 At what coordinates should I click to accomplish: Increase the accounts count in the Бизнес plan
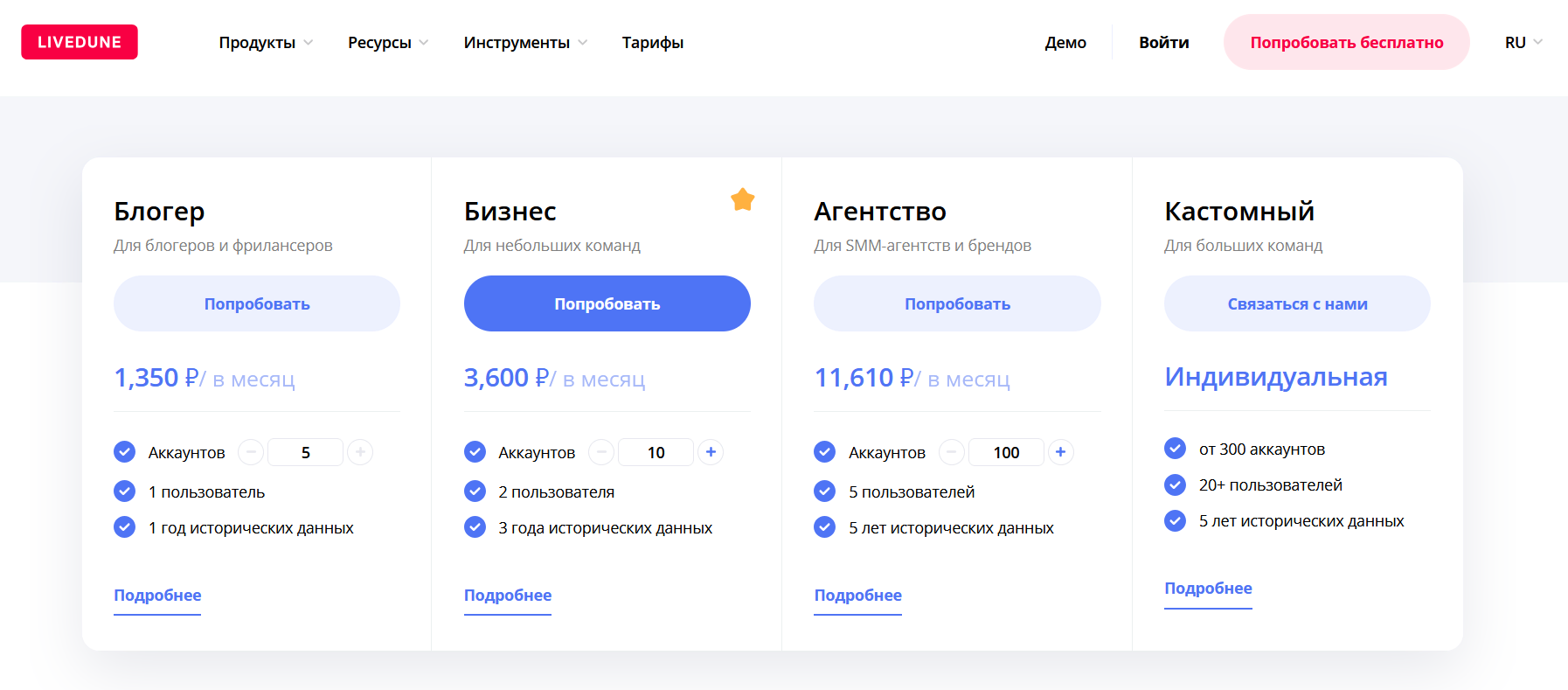(x=711, y=452)
